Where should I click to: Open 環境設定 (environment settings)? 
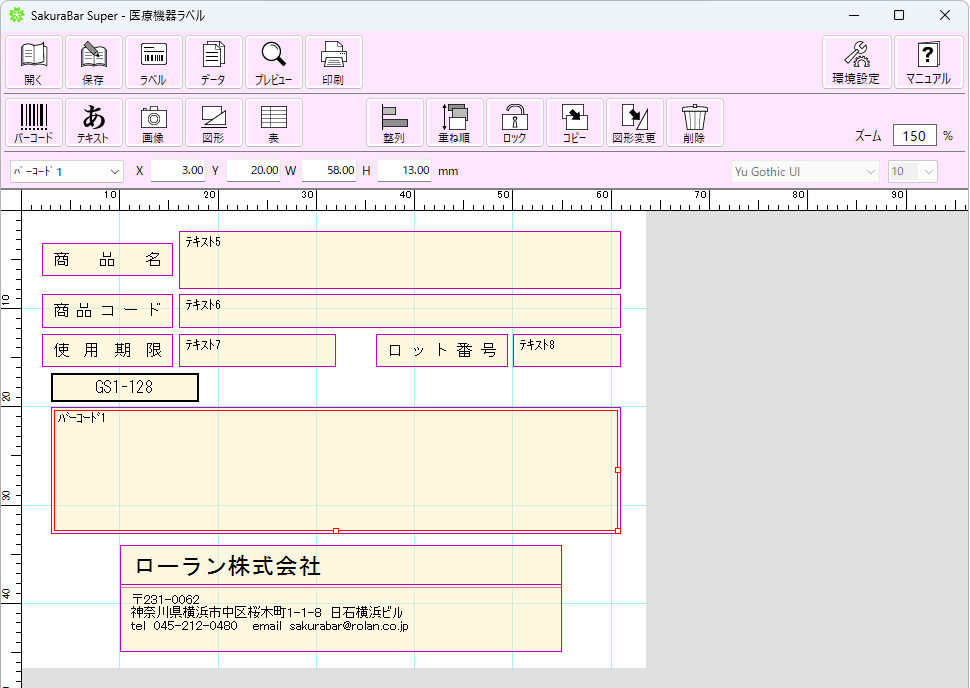pyautogui.click(x=856, y=61)
